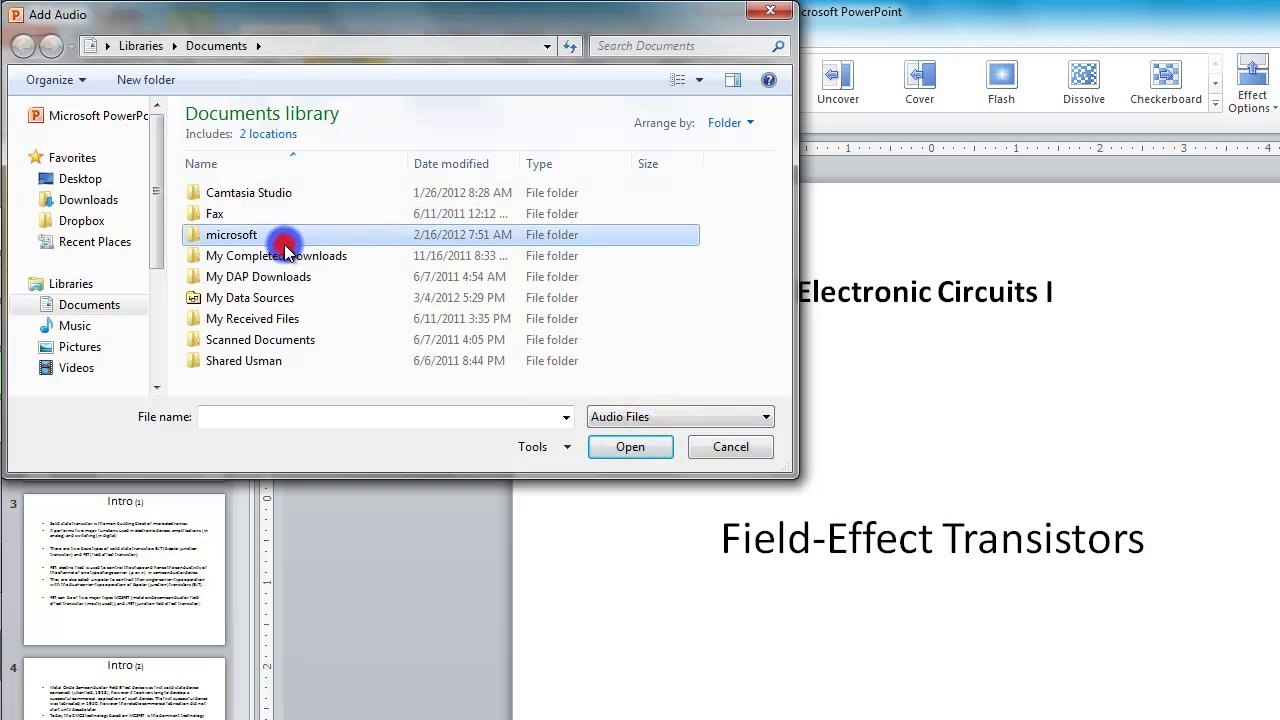Open the Music library
Viewport: 1280px width, 720px height.
[74, 326]
